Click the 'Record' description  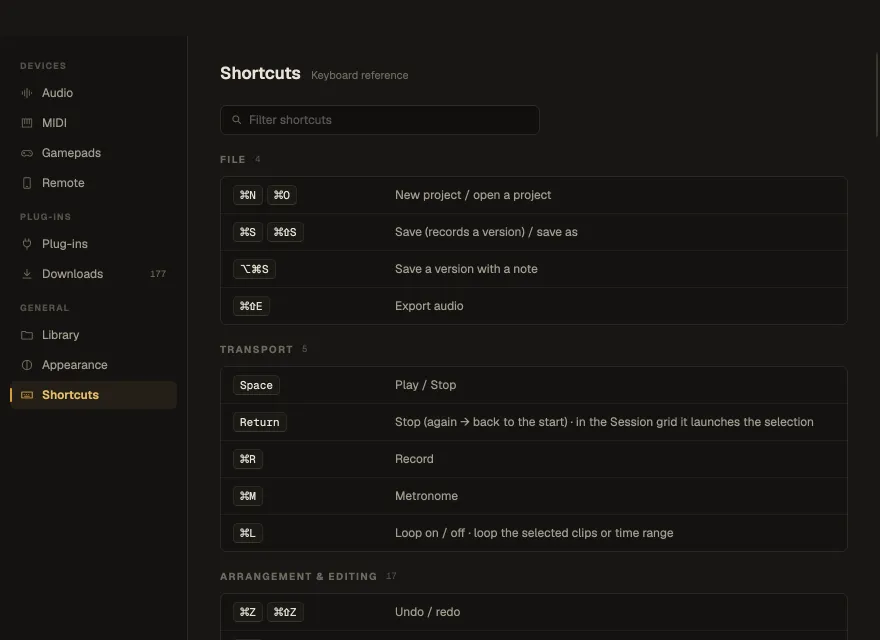(414, 459)
